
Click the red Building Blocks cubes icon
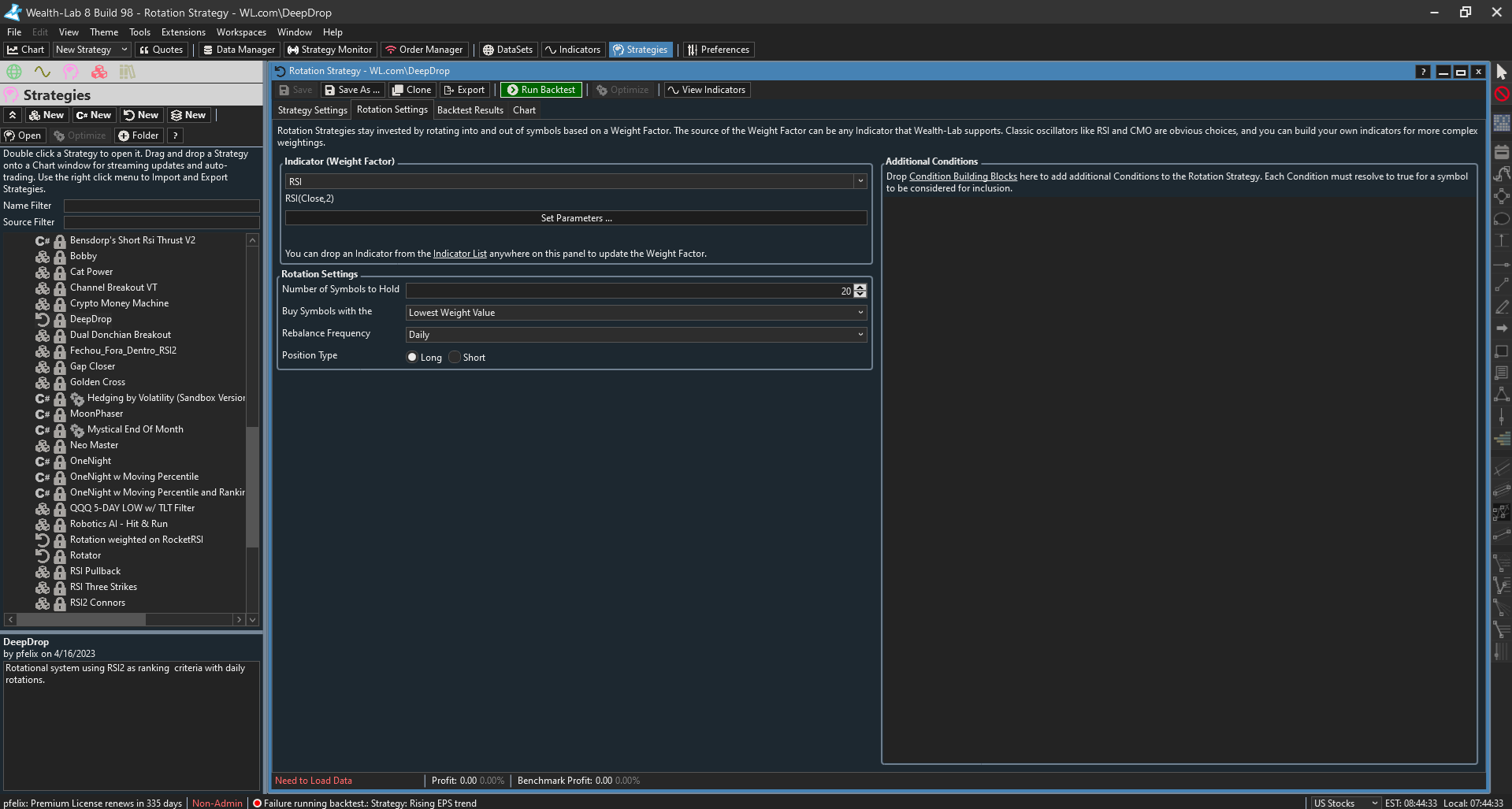point(99,72)
